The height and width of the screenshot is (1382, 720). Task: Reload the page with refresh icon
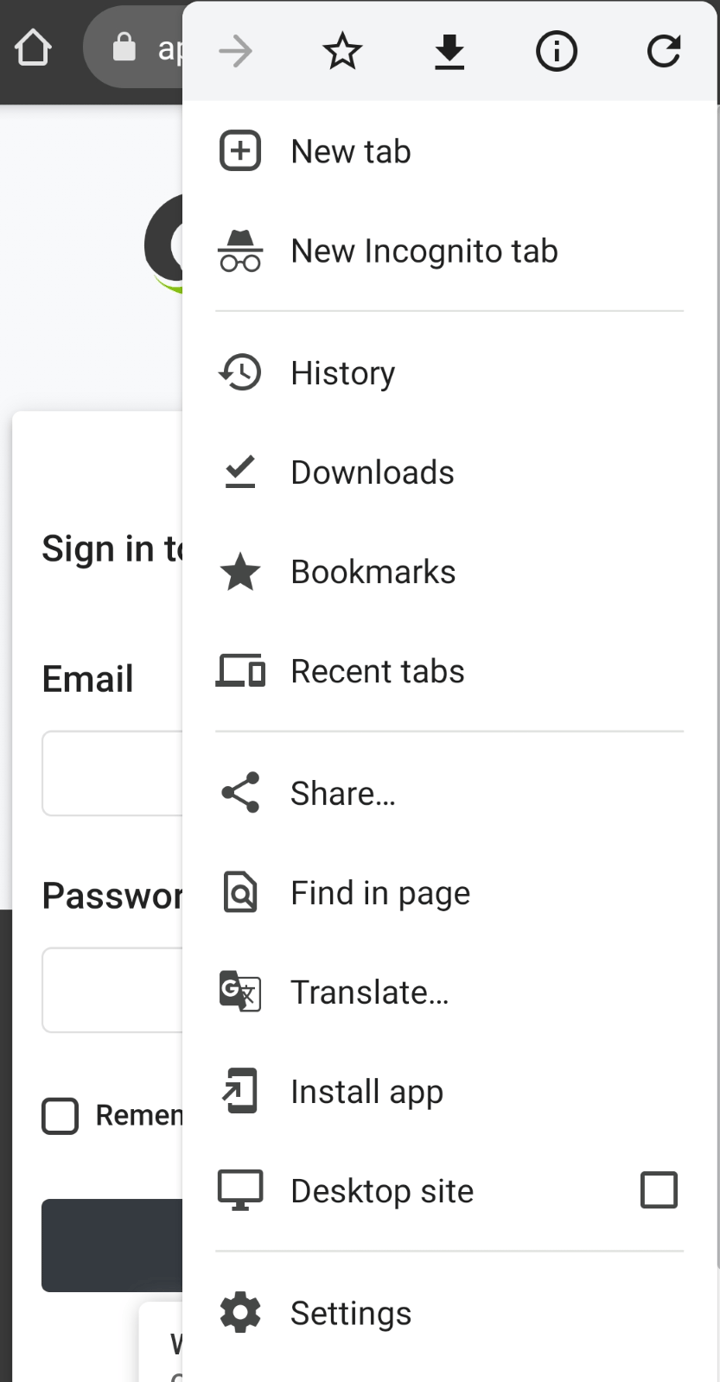tap(663, 51)
